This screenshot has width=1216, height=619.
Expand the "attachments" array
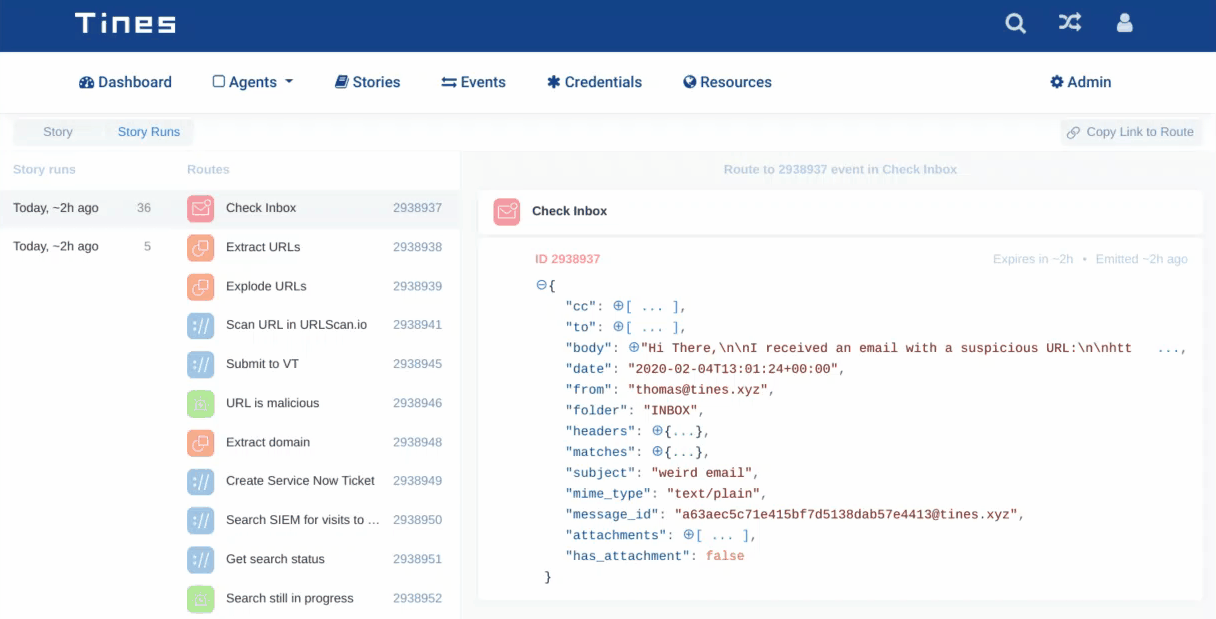tap(688, 535)
